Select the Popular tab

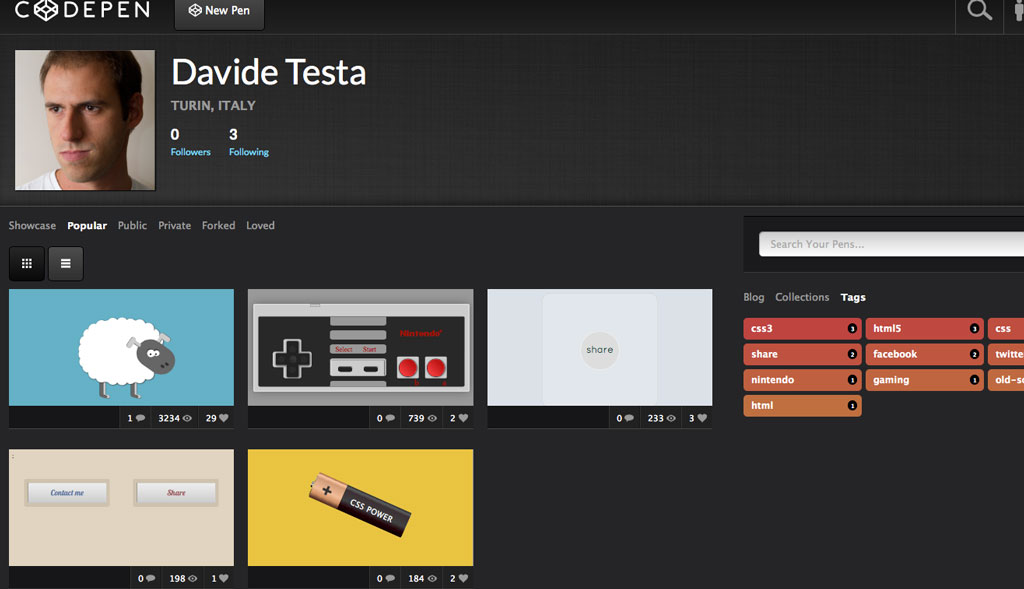coord(87,225)
